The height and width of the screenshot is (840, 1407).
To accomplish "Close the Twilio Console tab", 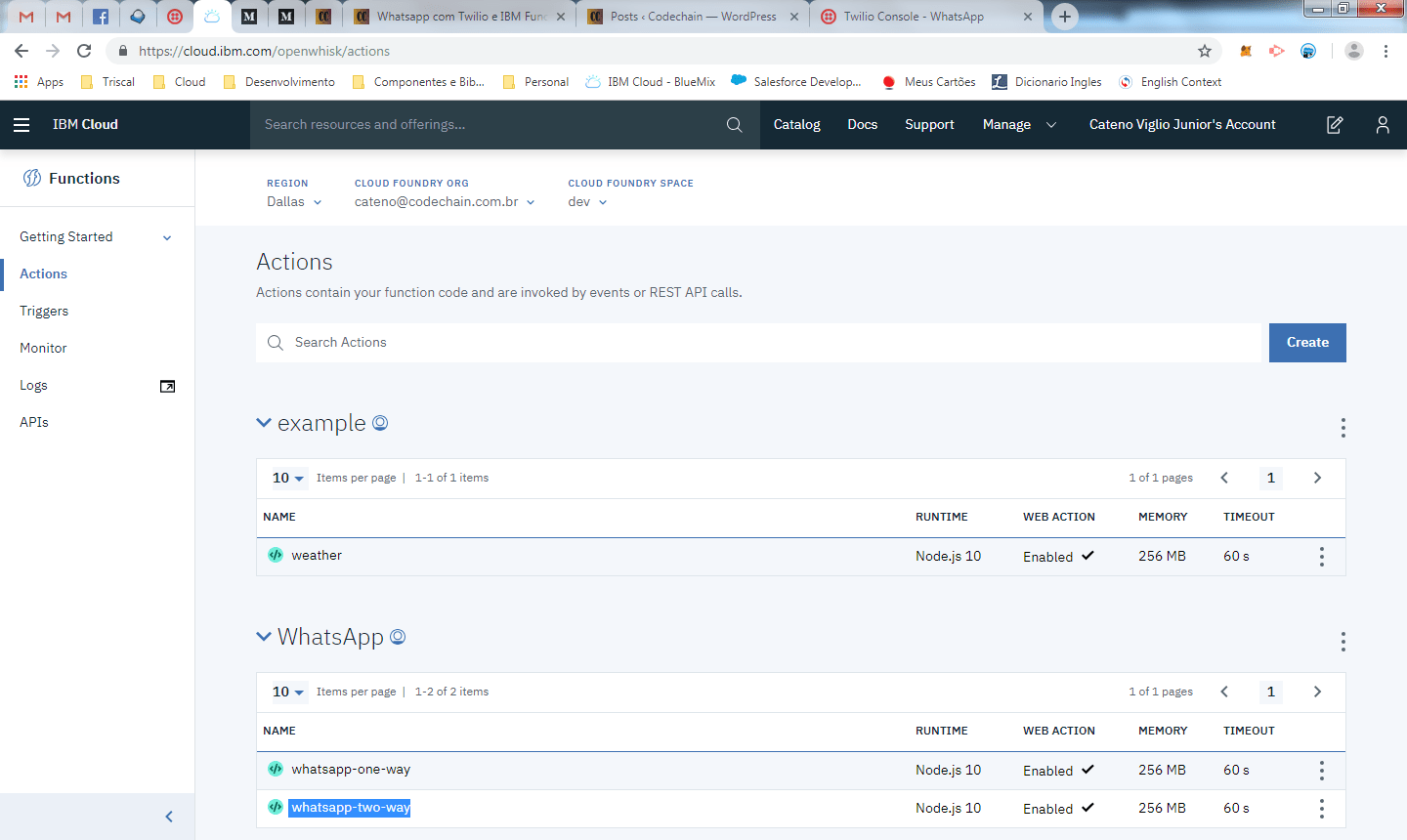I will [1028, 17].
